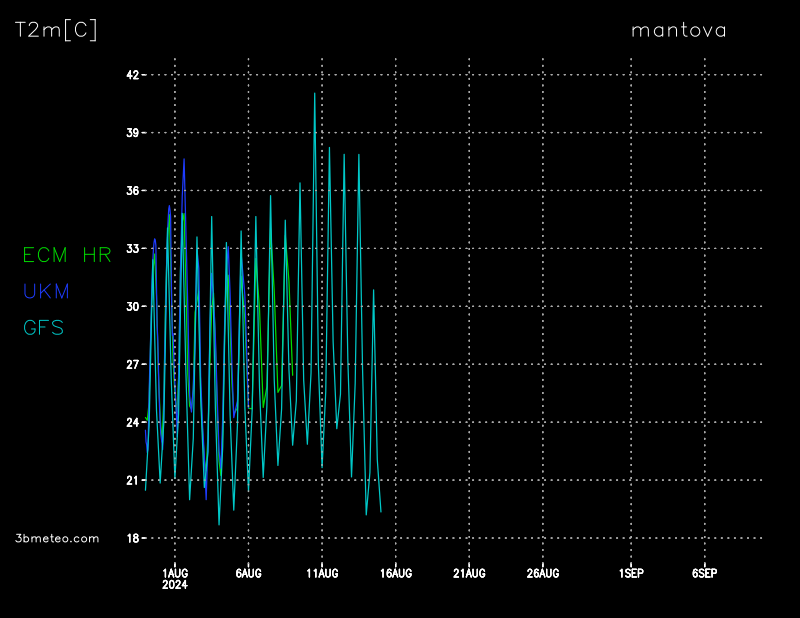
Task: Click the highest GFS peak near 11AUG
Action: [x=315, y=94]
